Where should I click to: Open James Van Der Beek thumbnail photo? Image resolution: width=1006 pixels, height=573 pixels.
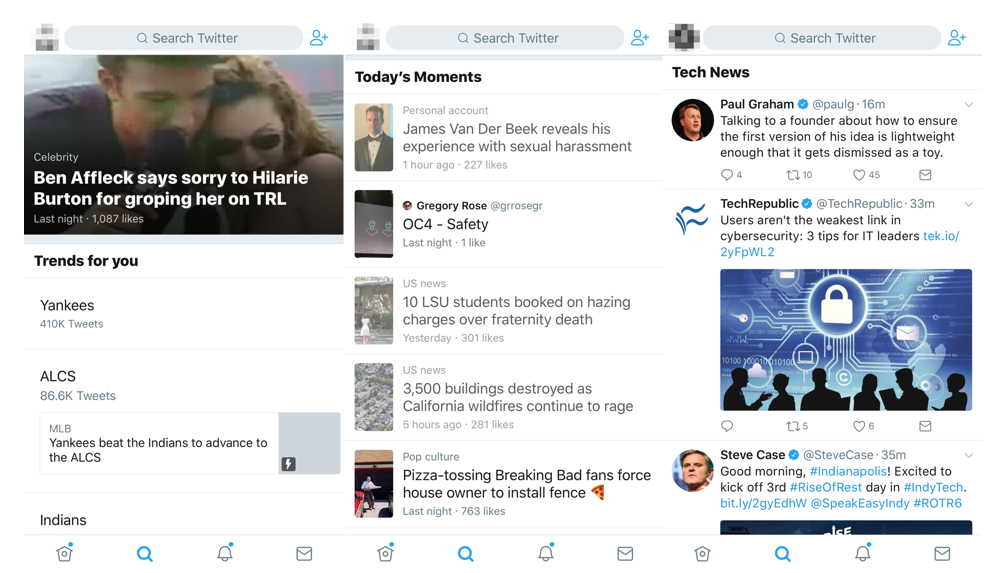[x=374, y=137]
